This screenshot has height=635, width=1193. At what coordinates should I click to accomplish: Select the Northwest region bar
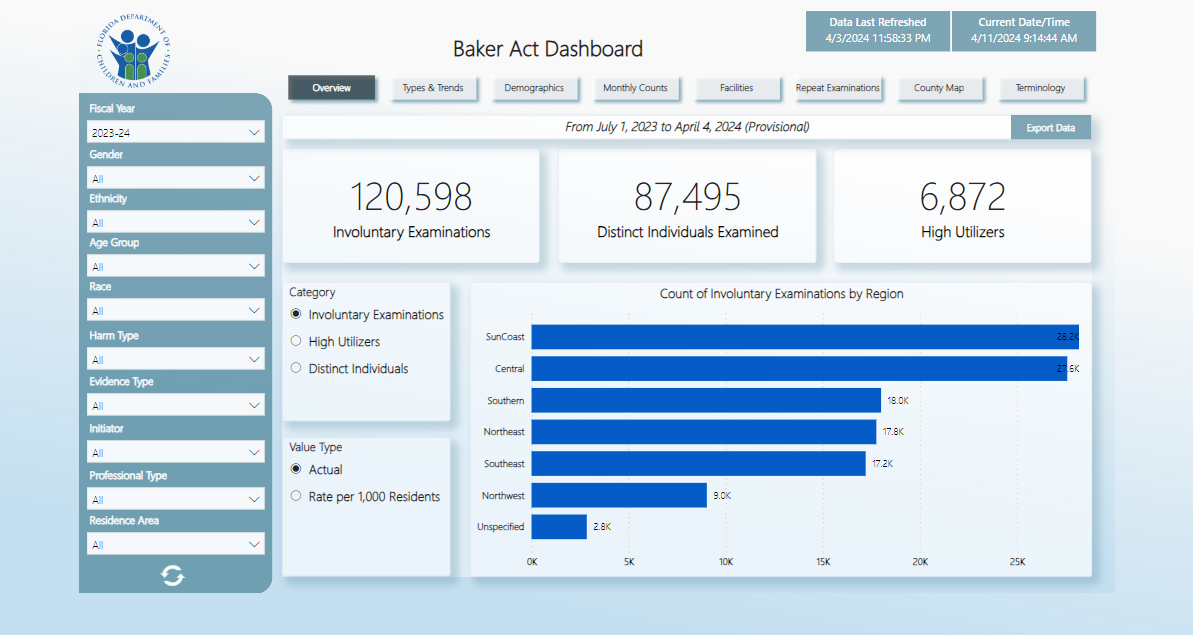click(x=618, y=495)
